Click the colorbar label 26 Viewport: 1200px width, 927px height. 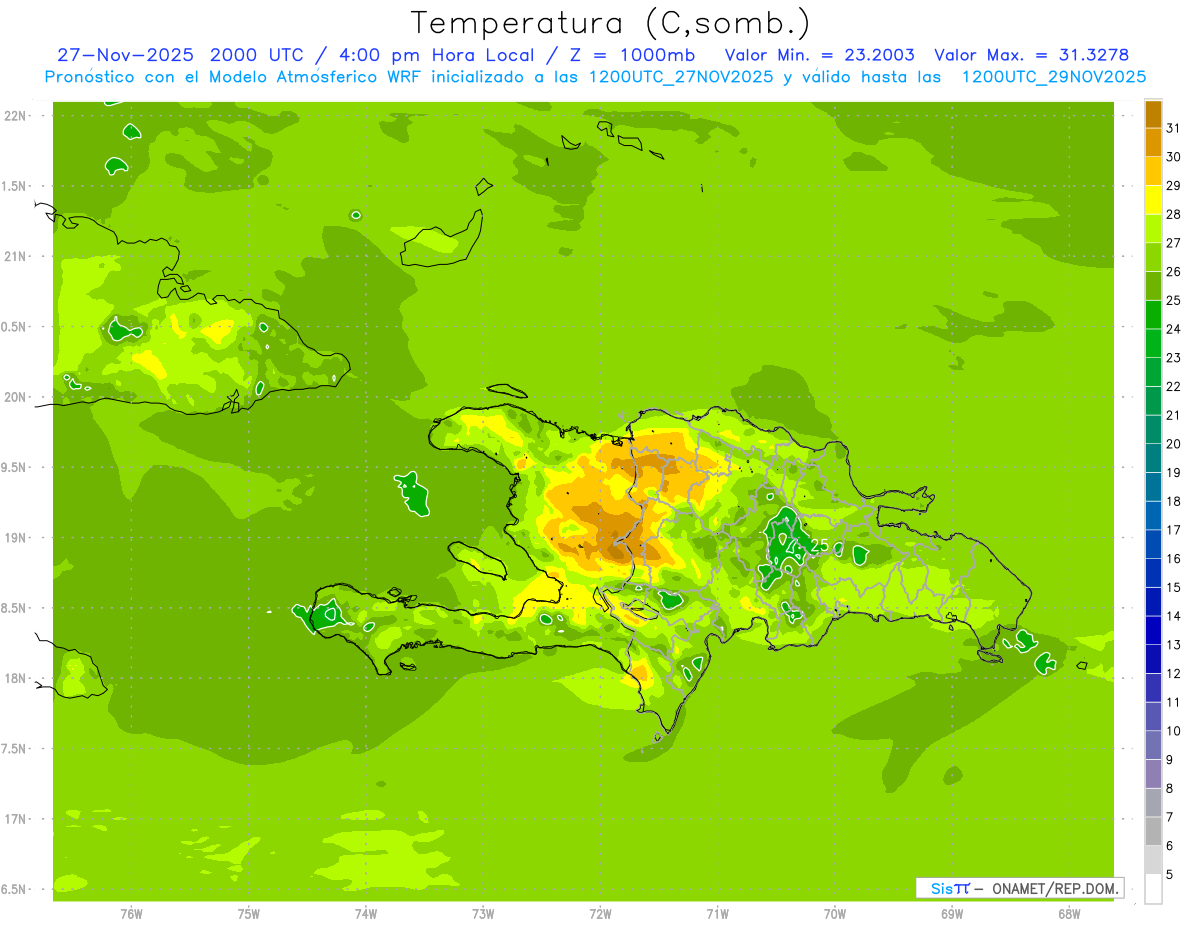pyautogui.click(x=1173, y=272)
